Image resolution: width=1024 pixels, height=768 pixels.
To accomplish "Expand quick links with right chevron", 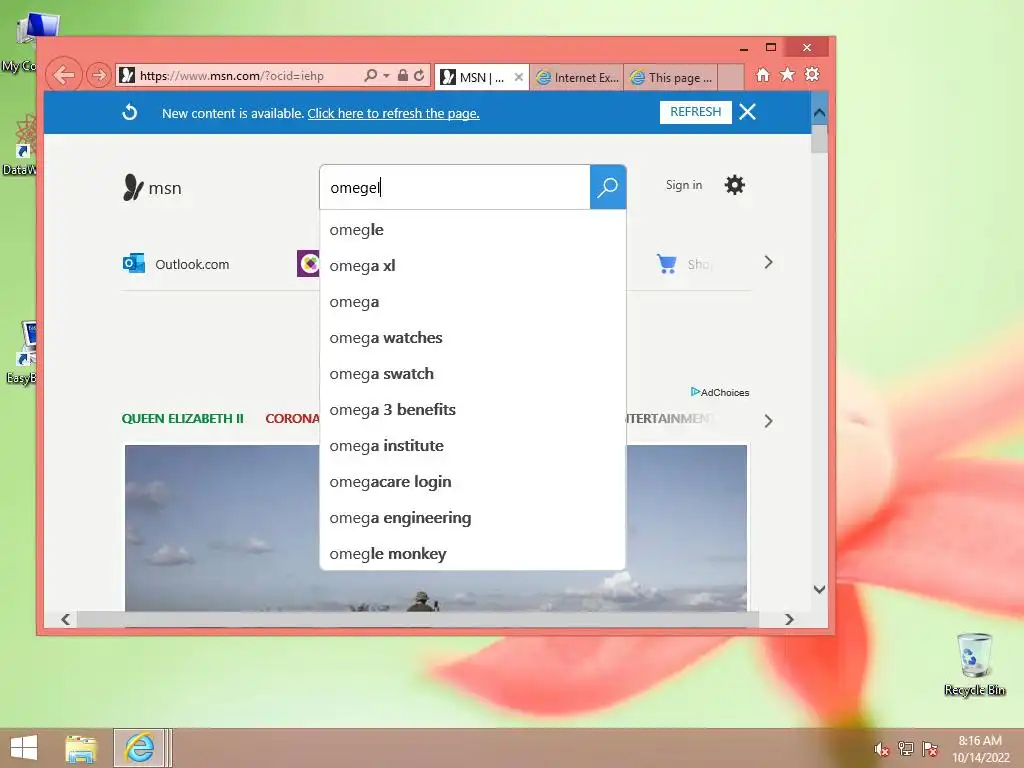I will click(x=769, y=263).
